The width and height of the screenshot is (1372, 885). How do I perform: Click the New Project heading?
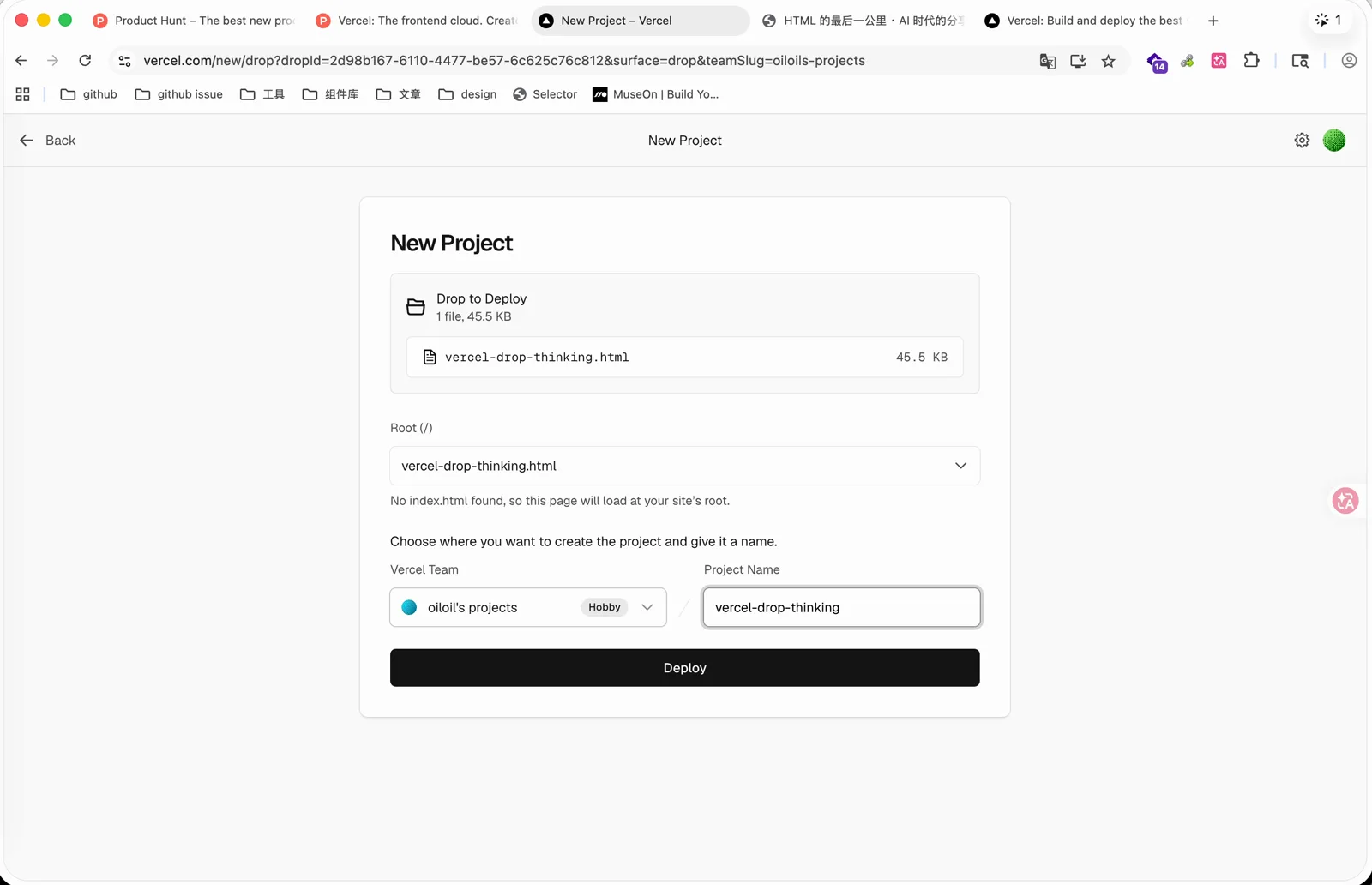pos(451,243)
